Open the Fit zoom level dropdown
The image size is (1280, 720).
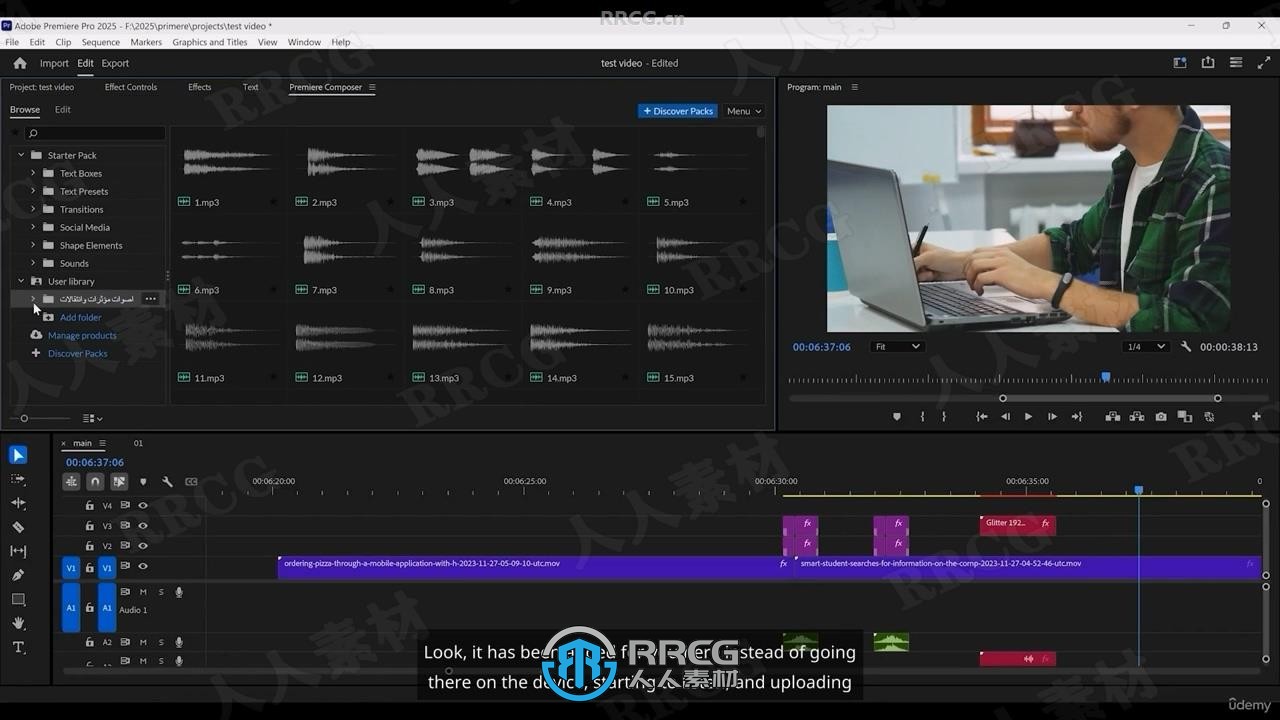coord(896,347)
